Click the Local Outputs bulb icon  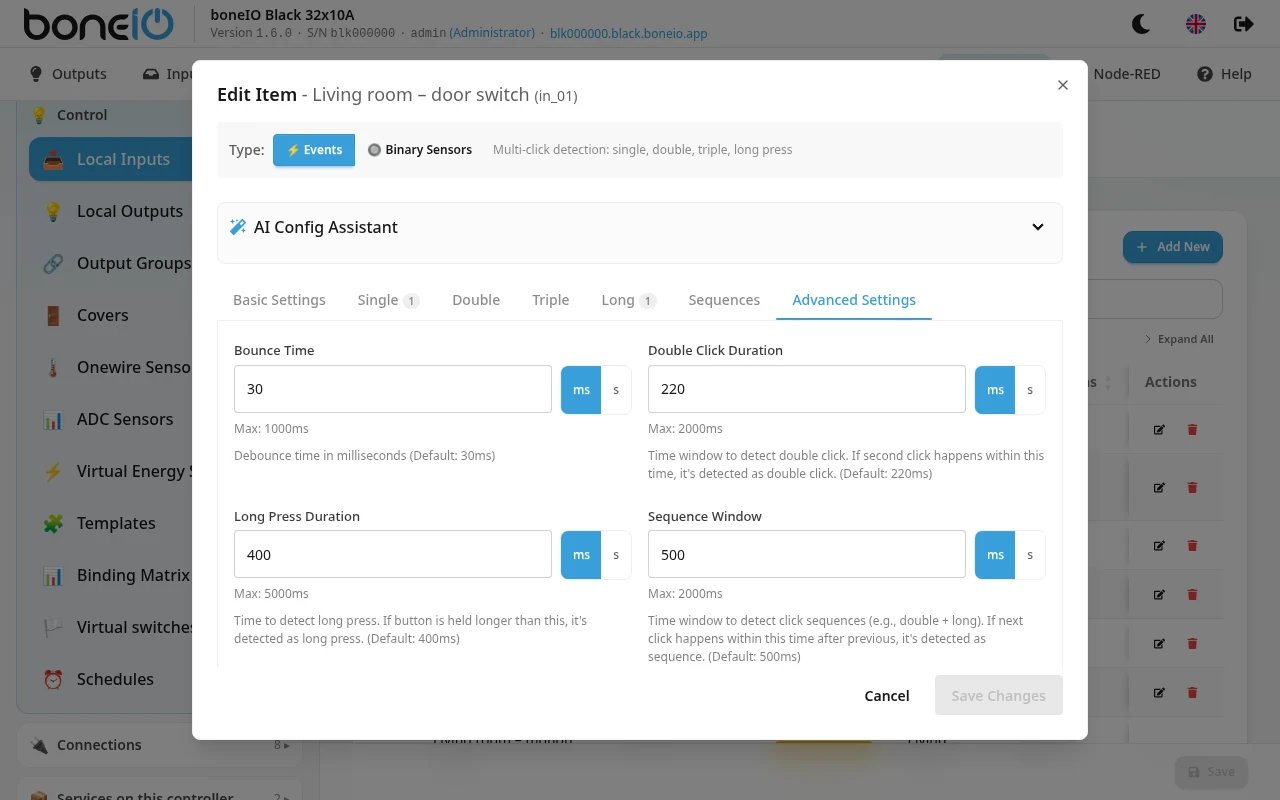pyautogui.click(x=53, y=211)
